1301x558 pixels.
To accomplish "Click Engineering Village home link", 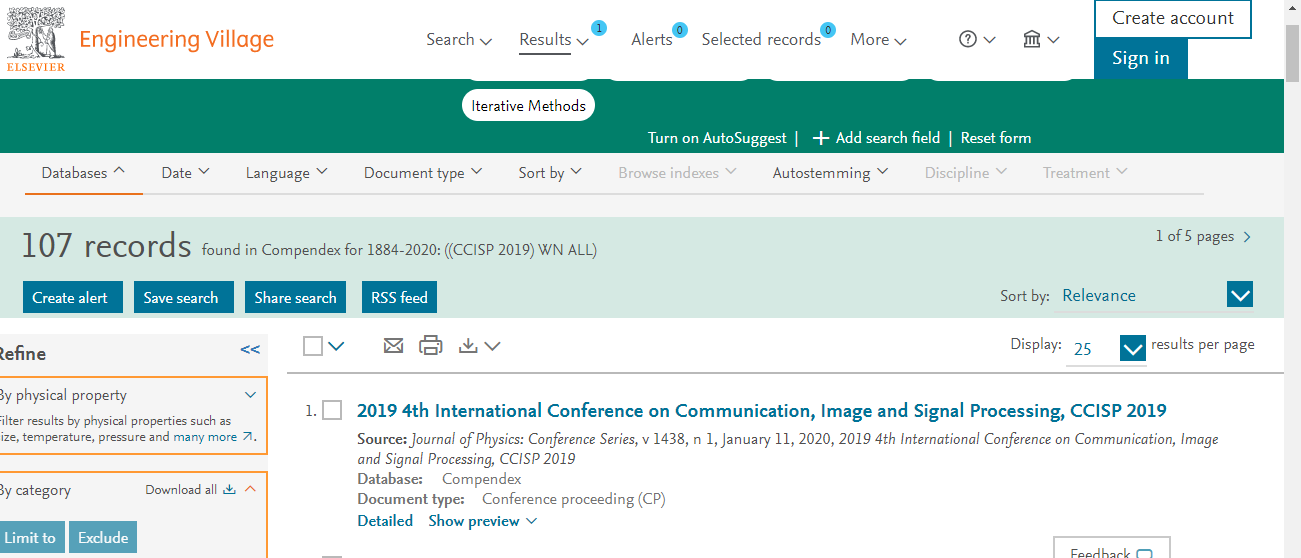I will [x=176, y=40].
